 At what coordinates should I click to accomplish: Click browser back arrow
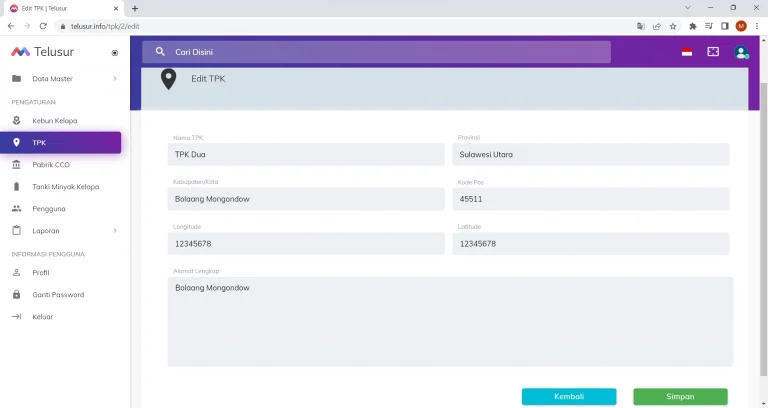(x=11, y=26)
